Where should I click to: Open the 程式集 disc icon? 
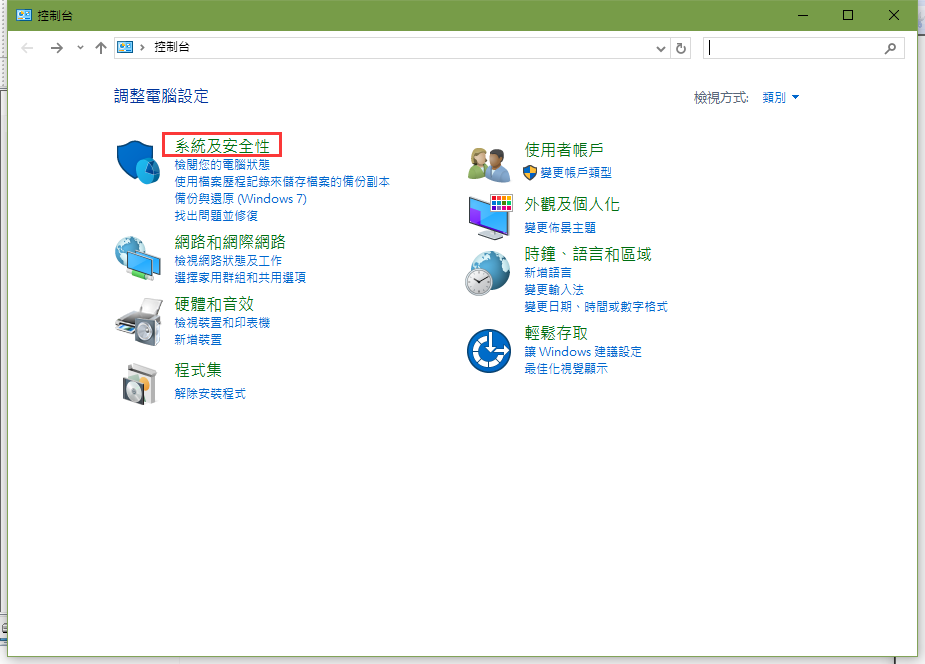[x=139, y=383]
